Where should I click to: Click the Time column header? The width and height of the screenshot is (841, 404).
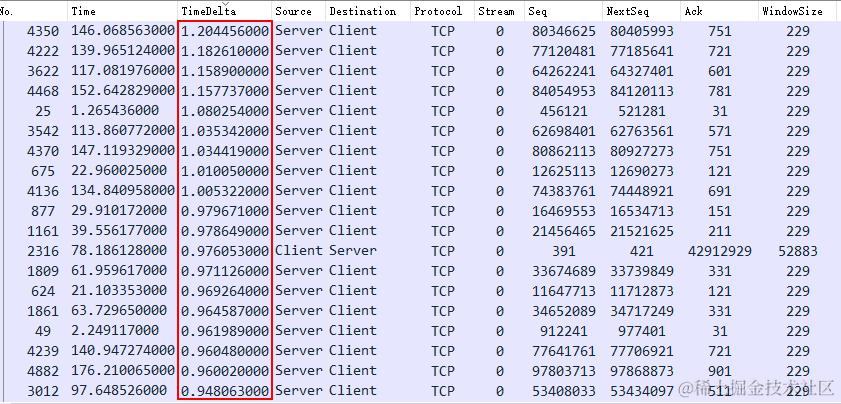(x=122, y=11)
